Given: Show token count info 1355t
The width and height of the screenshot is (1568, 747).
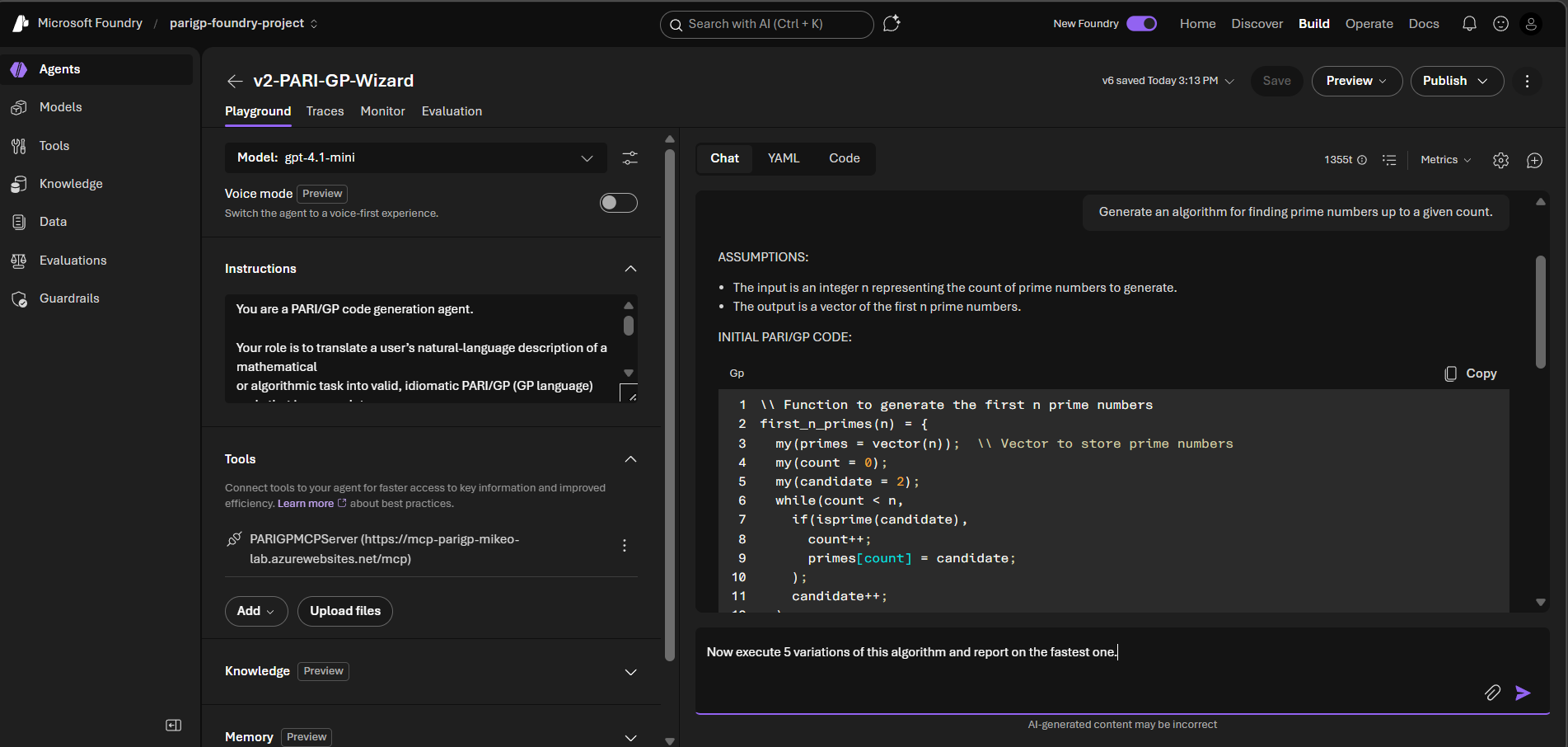Looking at the screenshot, I should 1345,160.
